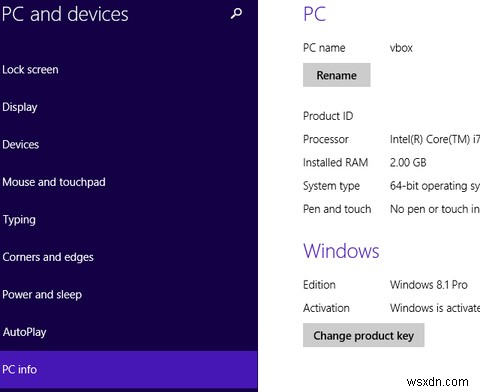Click the Processor value Intel(R) Core(TM)

[435, 139]
